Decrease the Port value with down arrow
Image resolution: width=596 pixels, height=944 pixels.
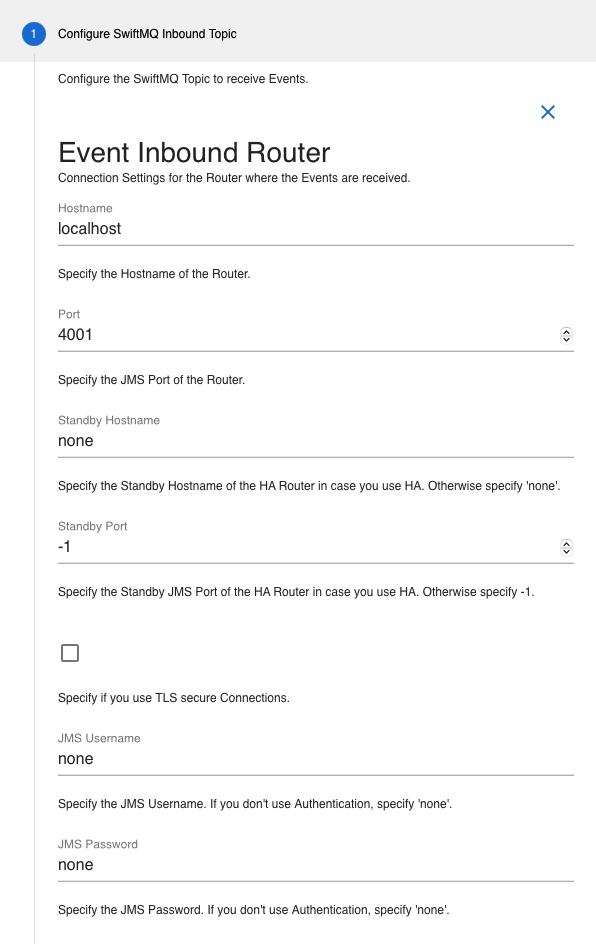click(x=566, y=339)
